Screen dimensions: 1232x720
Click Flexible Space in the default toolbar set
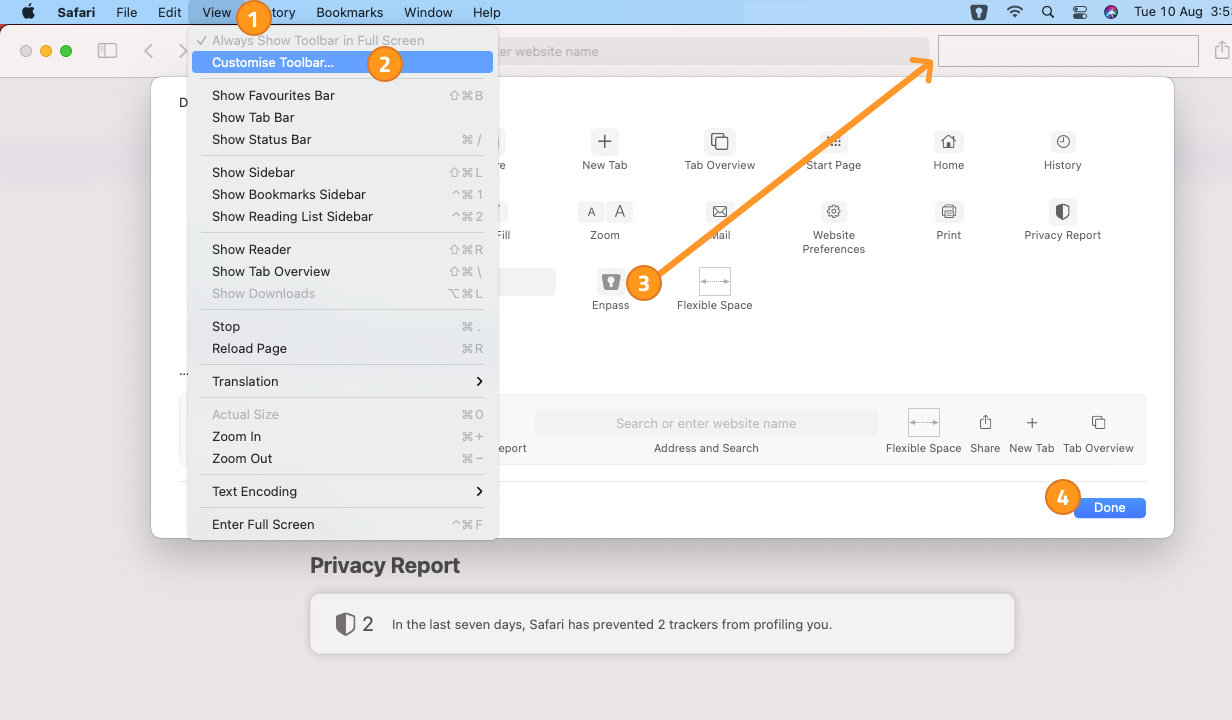point(924,431)
